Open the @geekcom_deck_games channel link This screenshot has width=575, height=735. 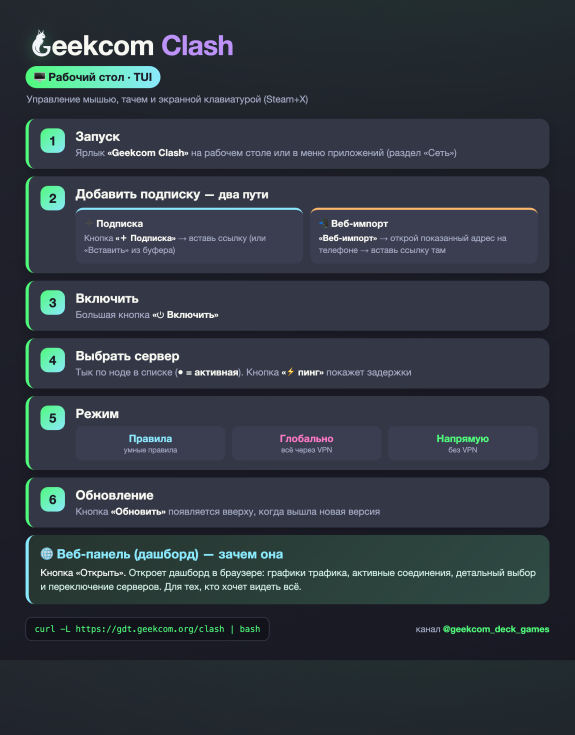496,629
